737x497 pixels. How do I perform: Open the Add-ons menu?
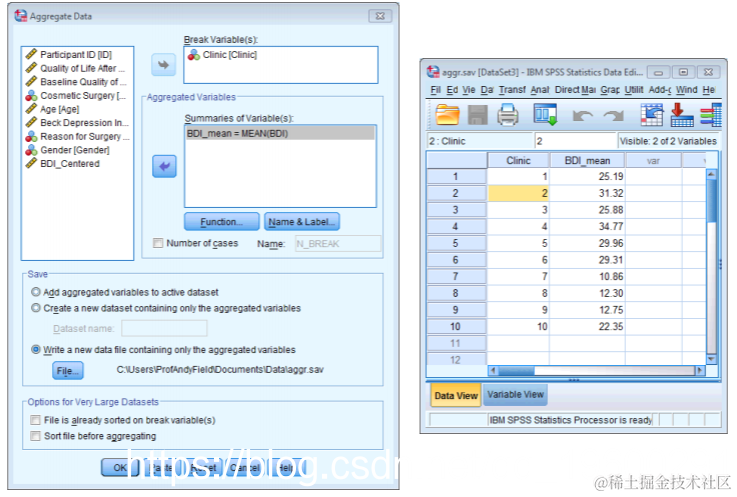click(660, 89)
